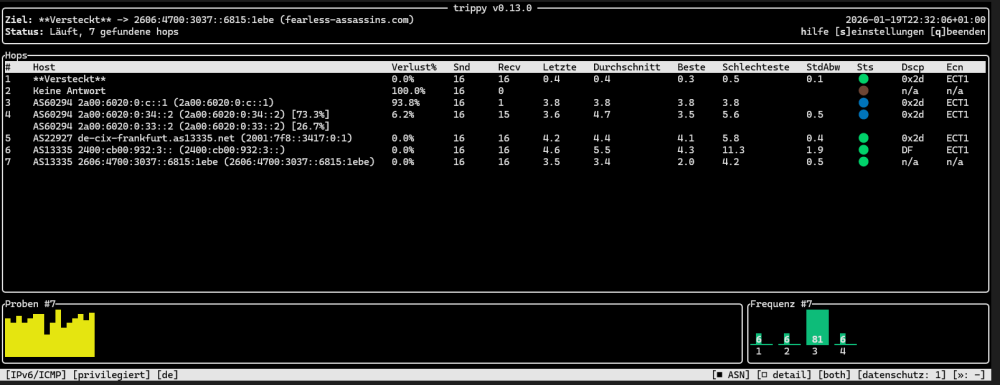The width and height of the screenshot is (1000, 385).
Task: Open settings via [s]einstellungen
Action: [879, 32]
